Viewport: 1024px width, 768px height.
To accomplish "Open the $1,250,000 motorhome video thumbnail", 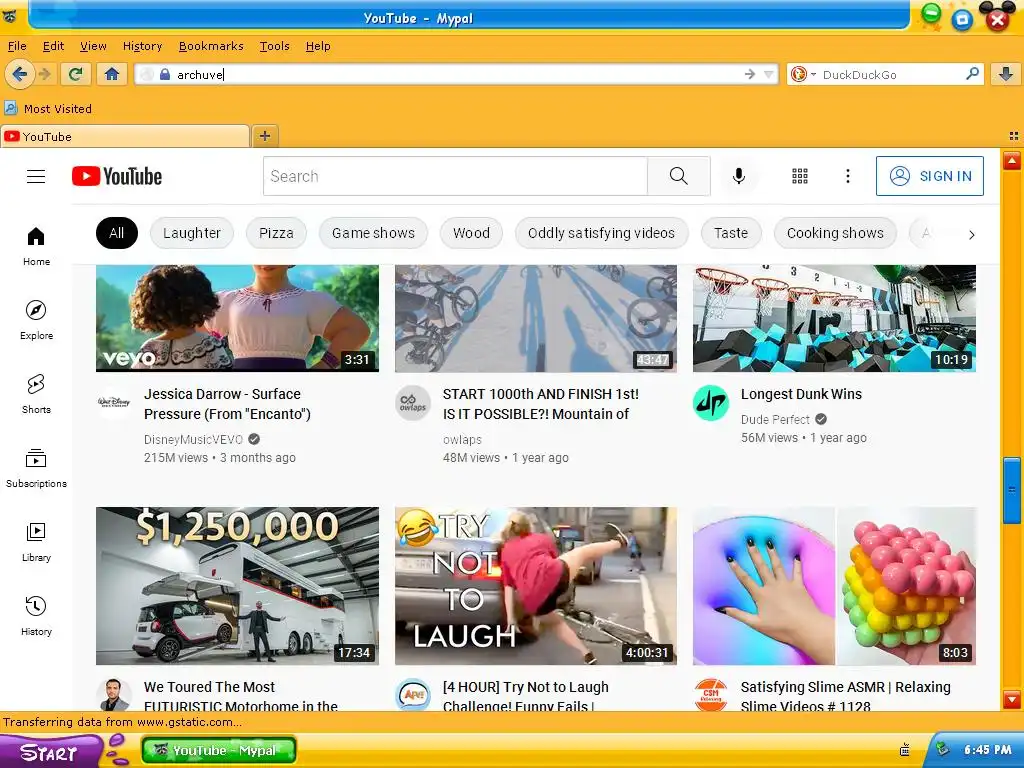I will pyautogui.click(x=237, y=586).
